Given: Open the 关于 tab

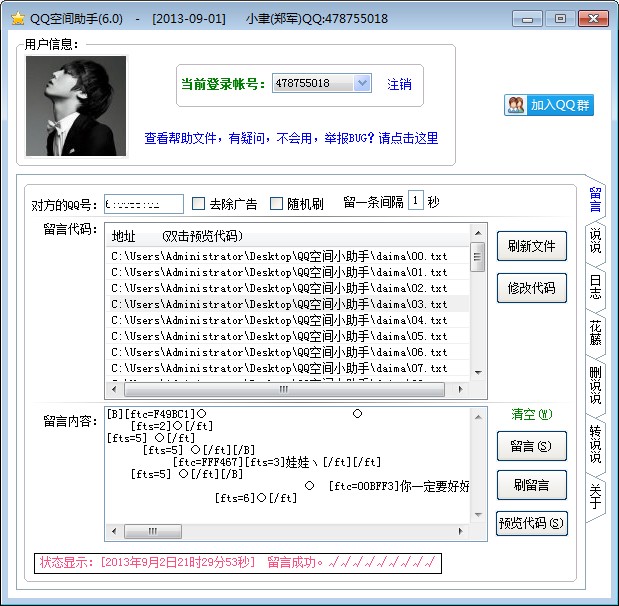Looking at the screenshot, I should (x=595, y=496).
